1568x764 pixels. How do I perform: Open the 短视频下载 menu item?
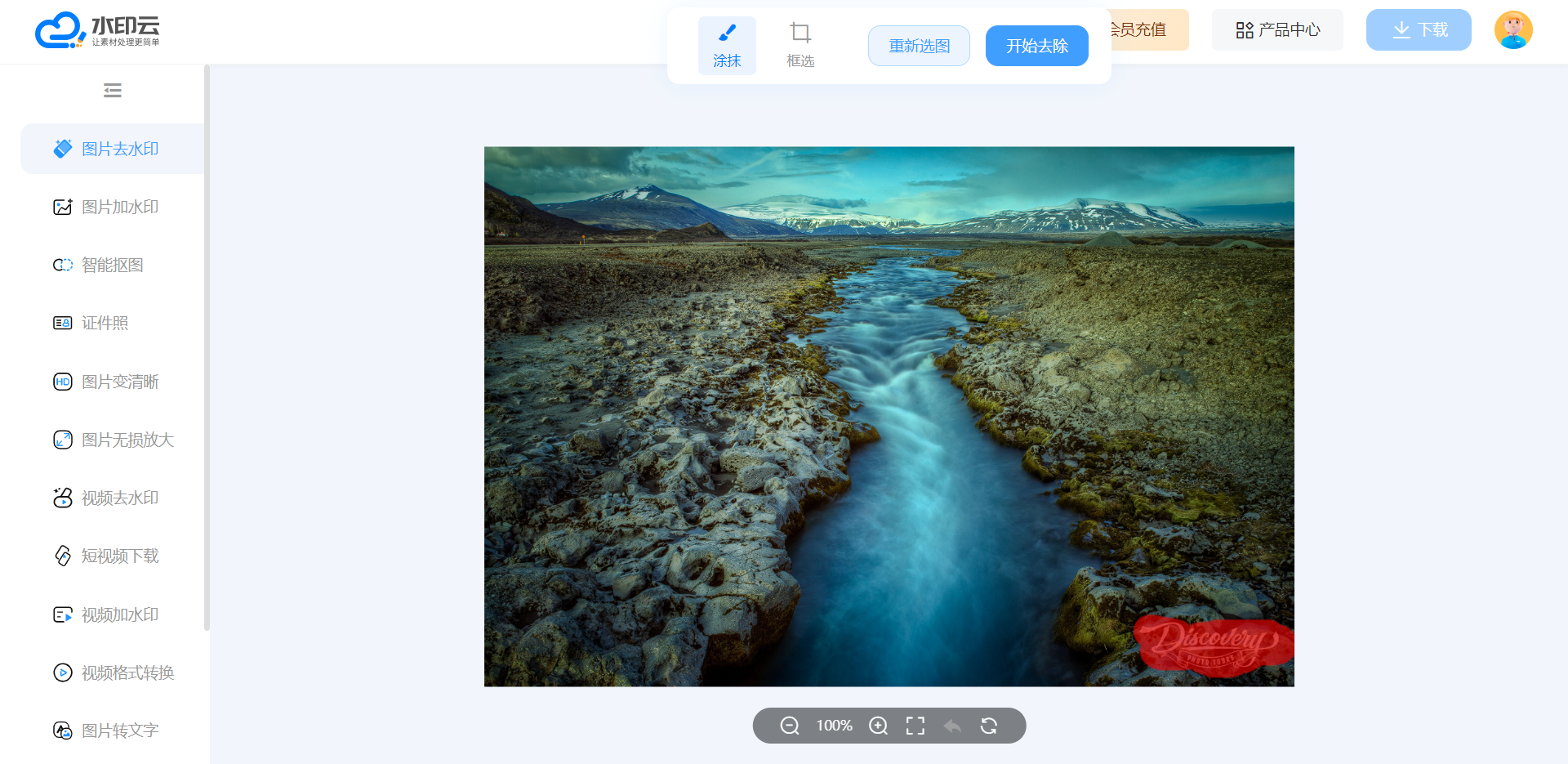113,556
